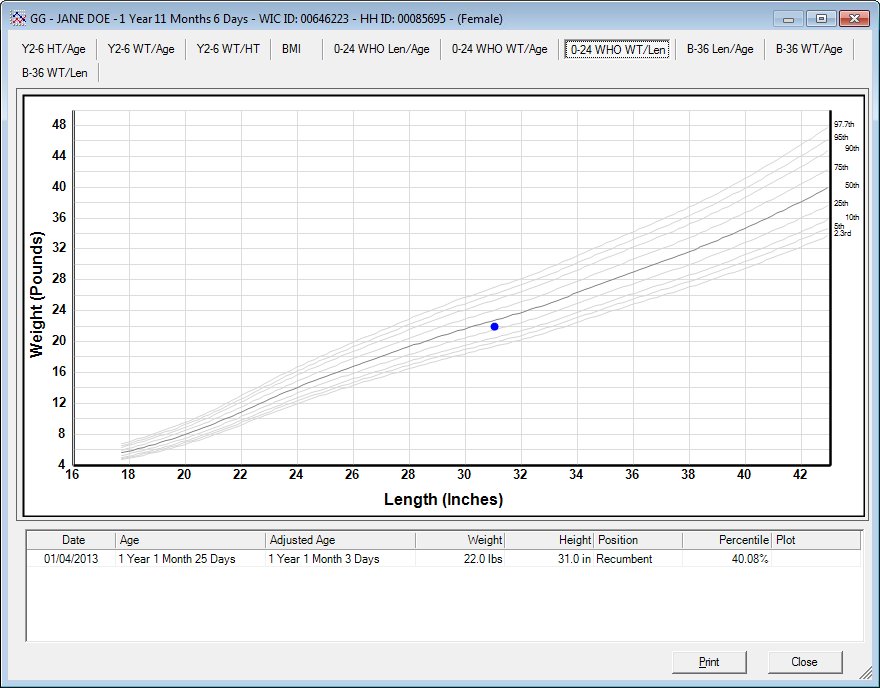Click the 2.3rd percentile curve label

coord(842,233)
